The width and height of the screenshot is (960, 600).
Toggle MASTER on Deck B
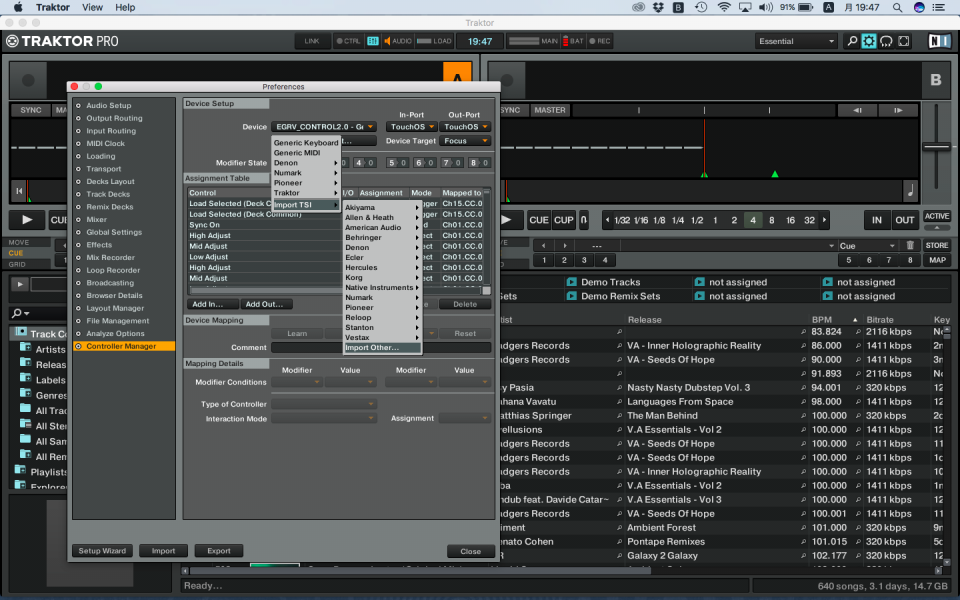pos(550,110)
